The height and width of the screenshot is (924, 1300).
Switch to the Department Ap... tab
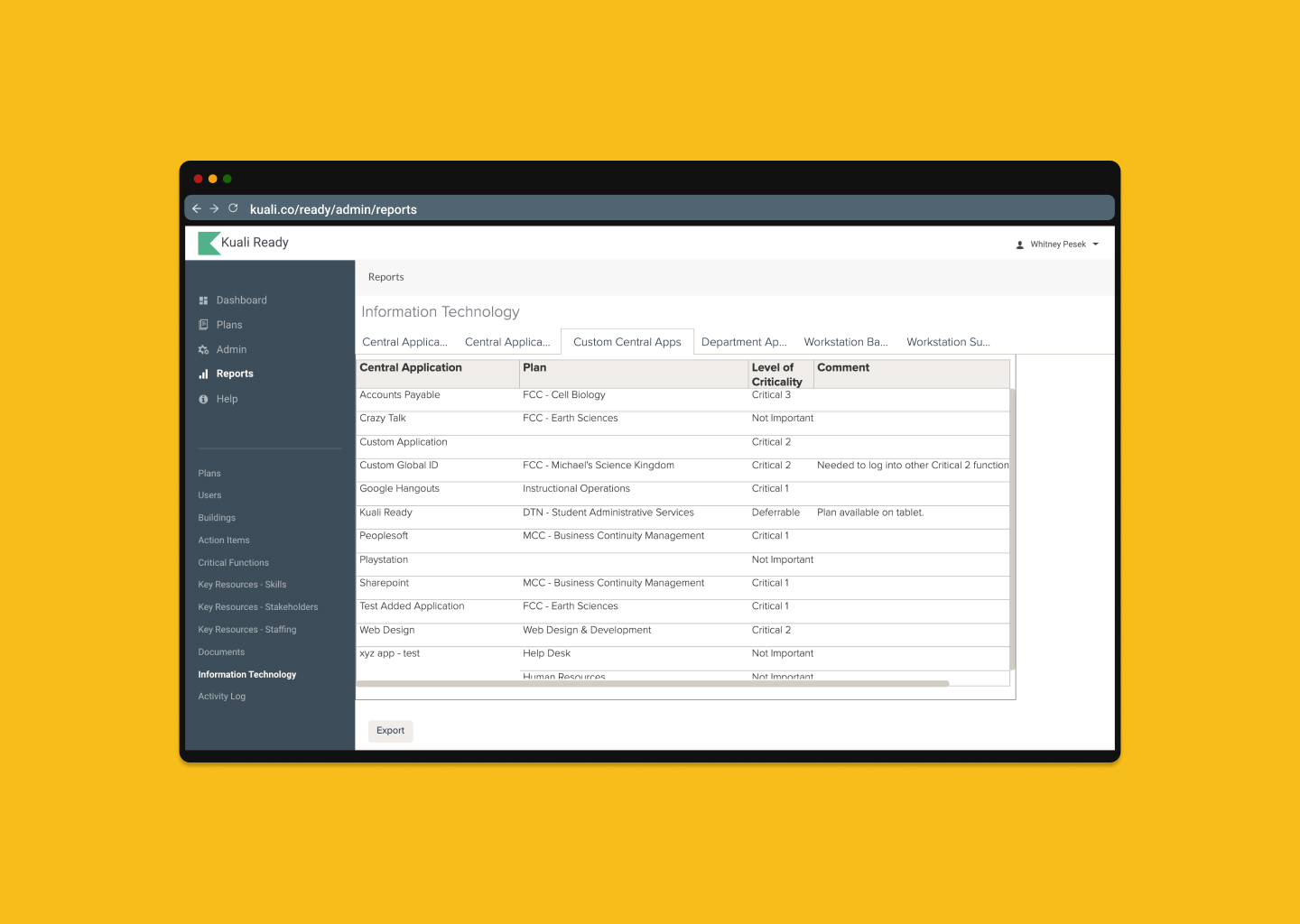point(743,342)
